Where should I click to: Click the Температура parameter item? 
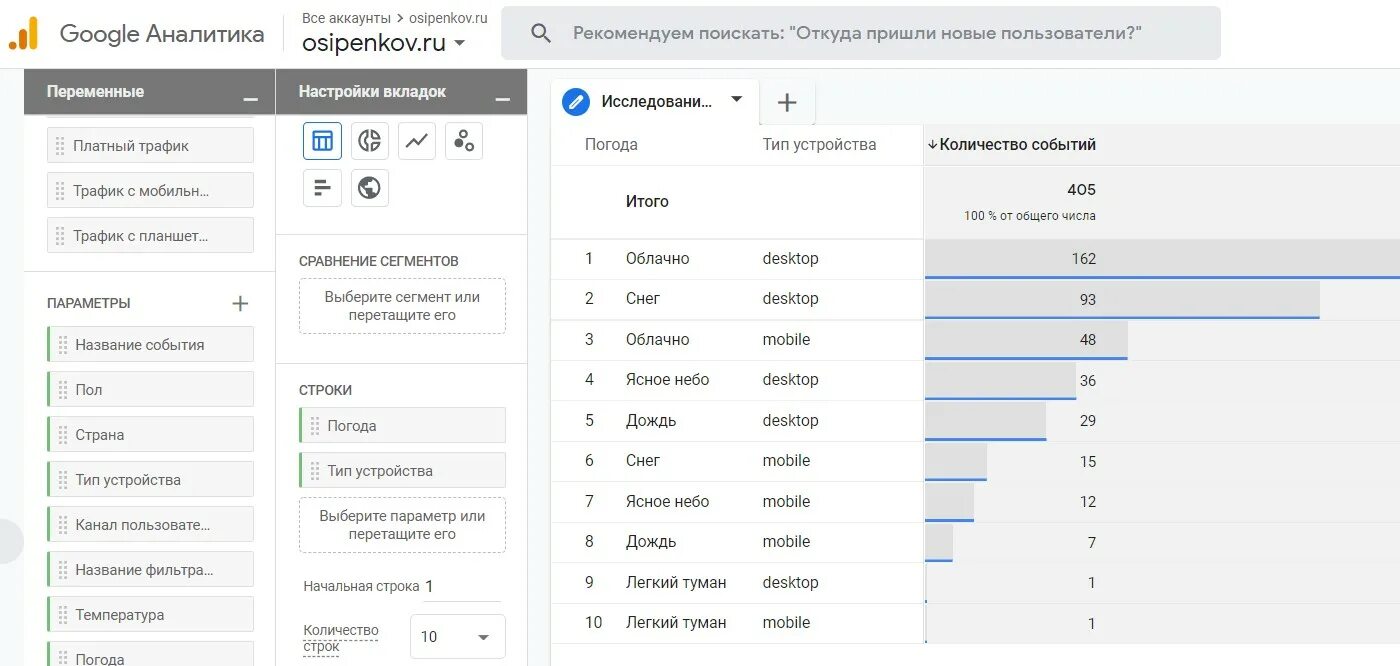[150, 615]
